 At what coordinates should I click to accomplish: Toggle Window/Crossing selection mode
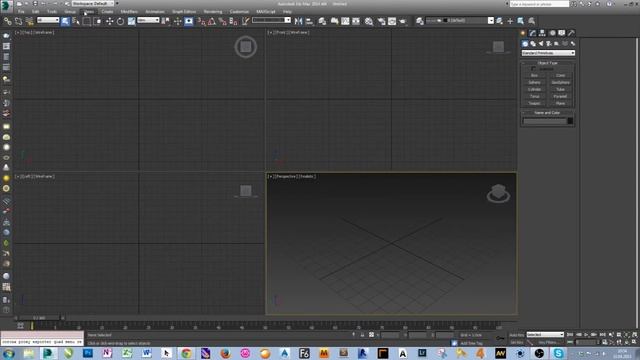[x=98, y=21]
